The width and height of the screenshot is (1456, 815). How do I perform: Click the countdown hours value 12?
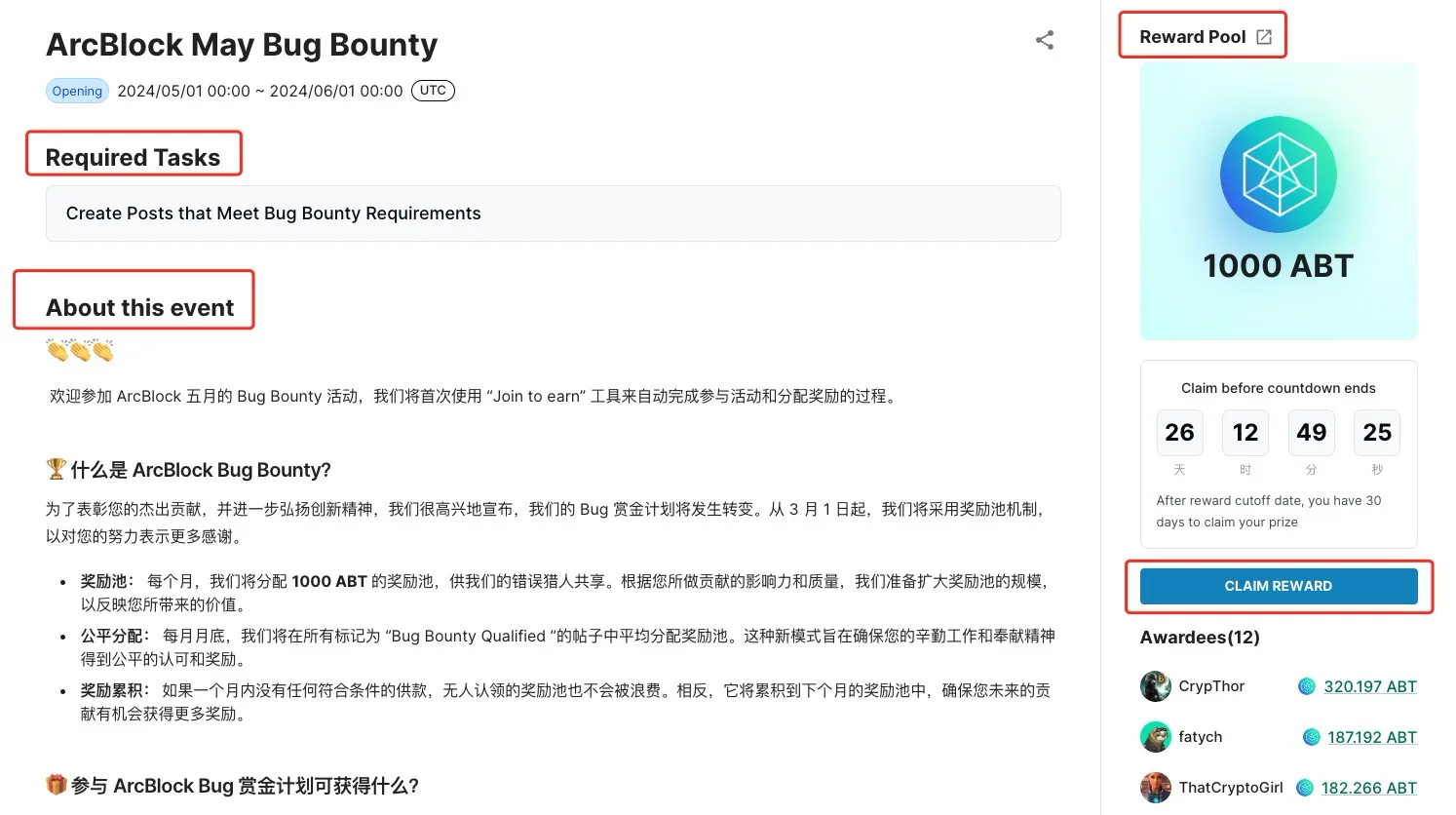[x=1245, y=433]
